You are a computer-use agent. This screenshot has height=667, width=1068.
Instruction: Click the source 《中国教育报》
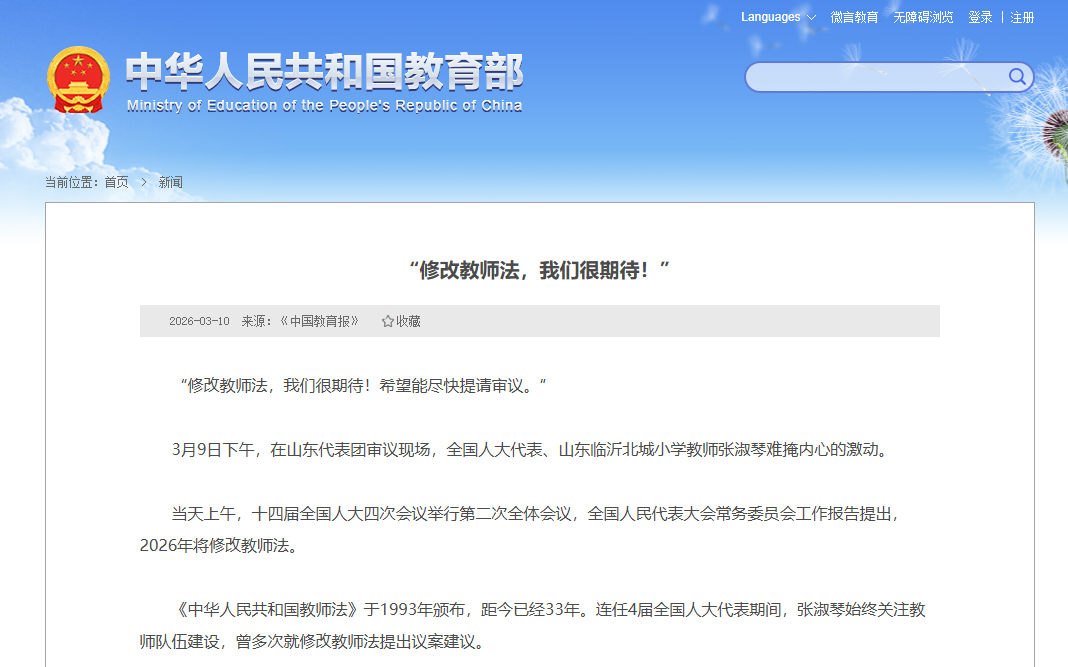click(x=319, y=321)
